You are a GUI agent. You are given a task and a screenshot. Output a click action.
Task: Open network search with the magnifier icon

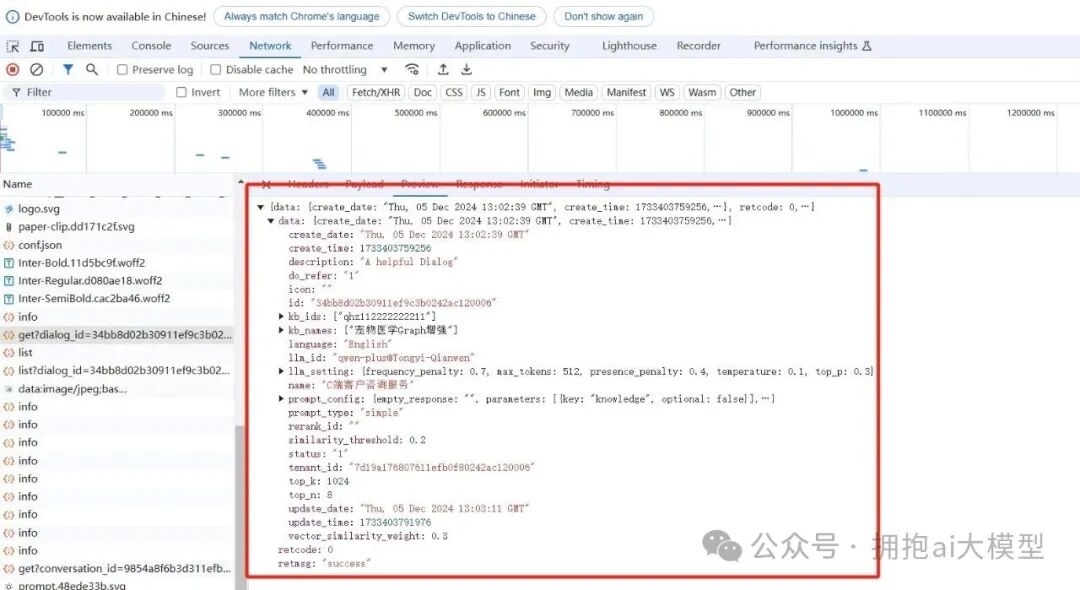click(x=91, y=69)
